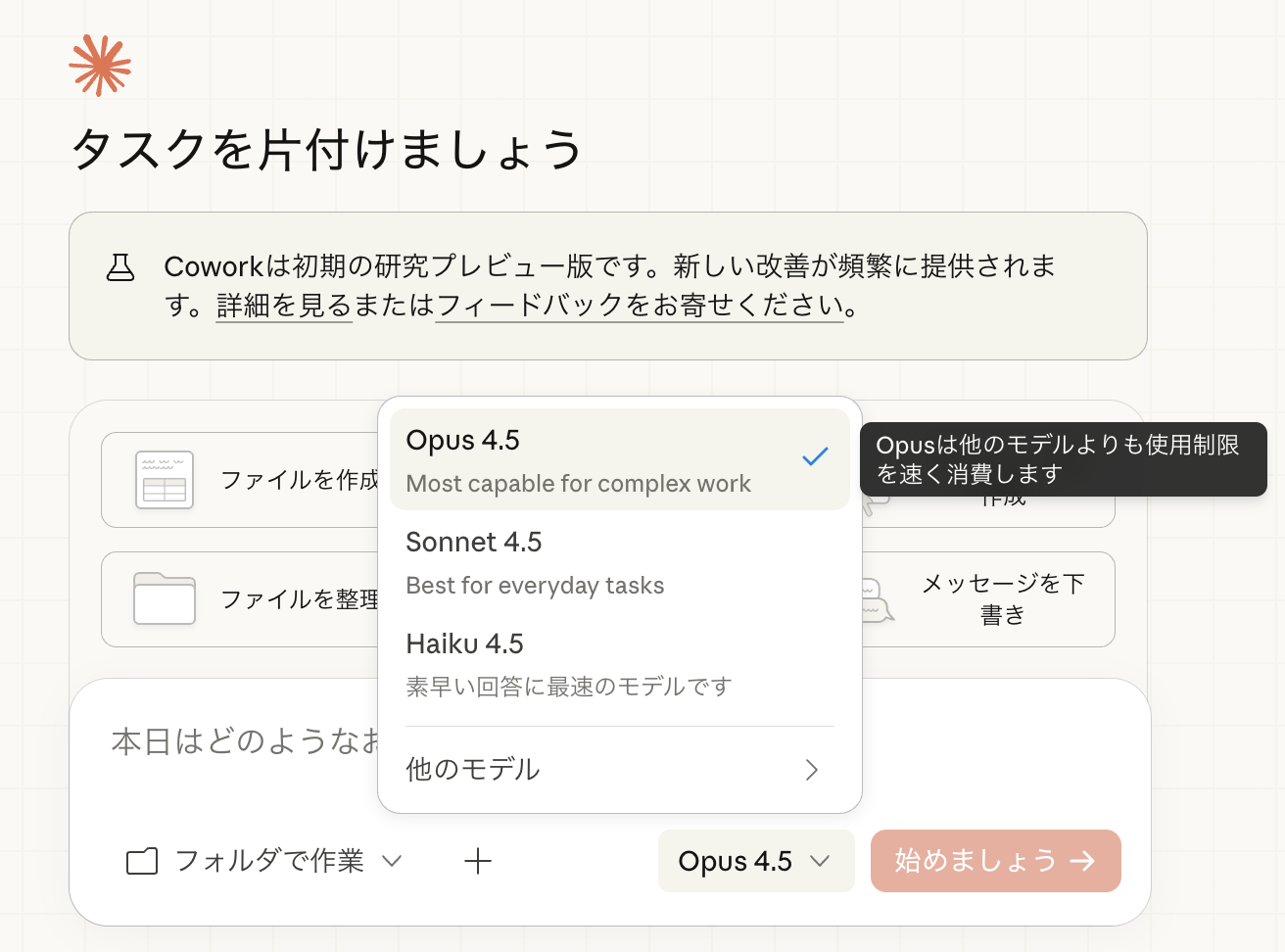The height and width of the screenshot is (952, 1285).
Task: Focus the 本日はどのような task input field
Action: (245, 742)
